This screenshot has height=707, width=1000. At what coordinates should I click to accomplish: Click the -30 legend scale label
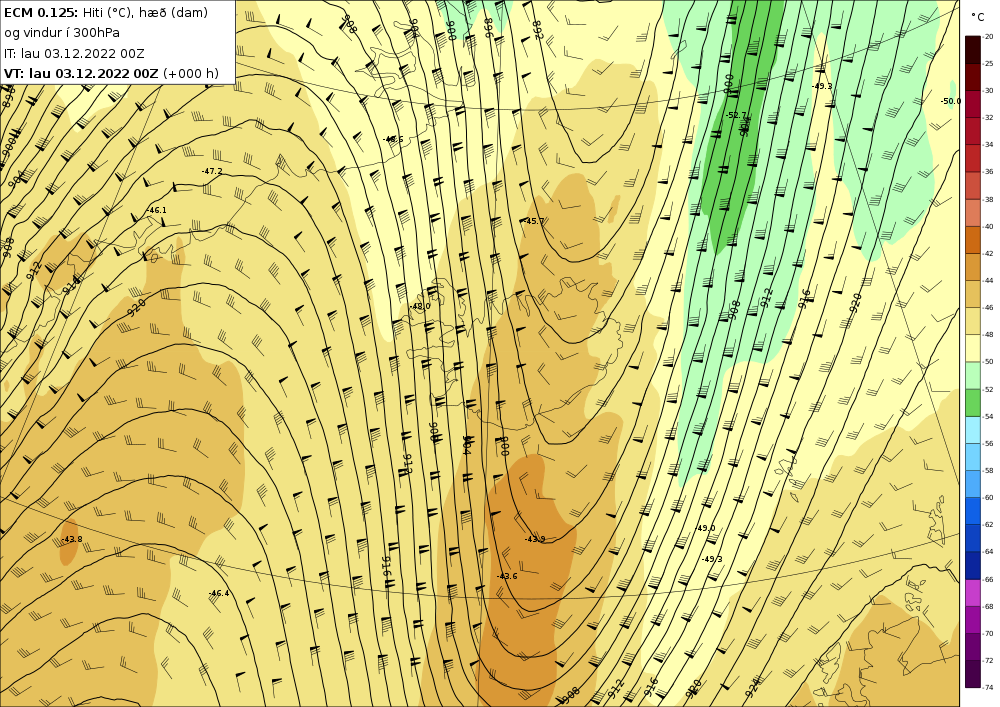click(989, 91)
